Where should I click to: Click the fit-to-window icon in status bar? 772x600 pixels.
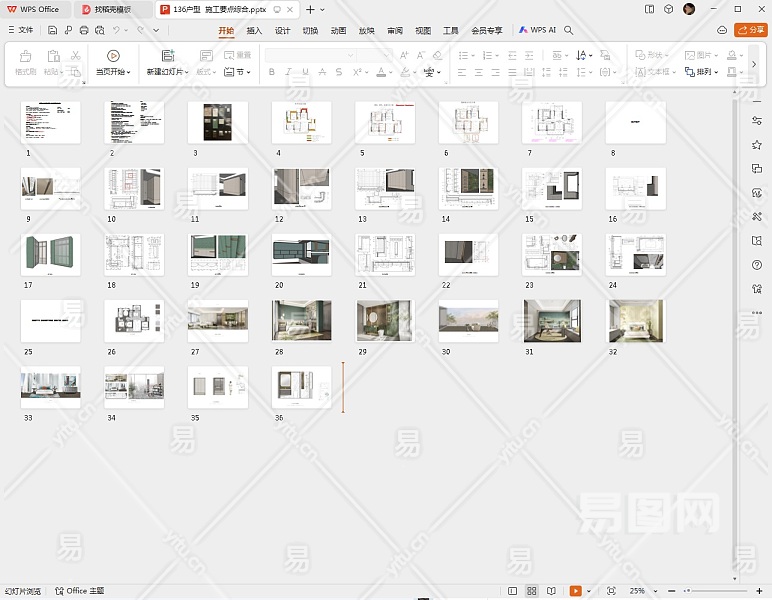(611, 591)
